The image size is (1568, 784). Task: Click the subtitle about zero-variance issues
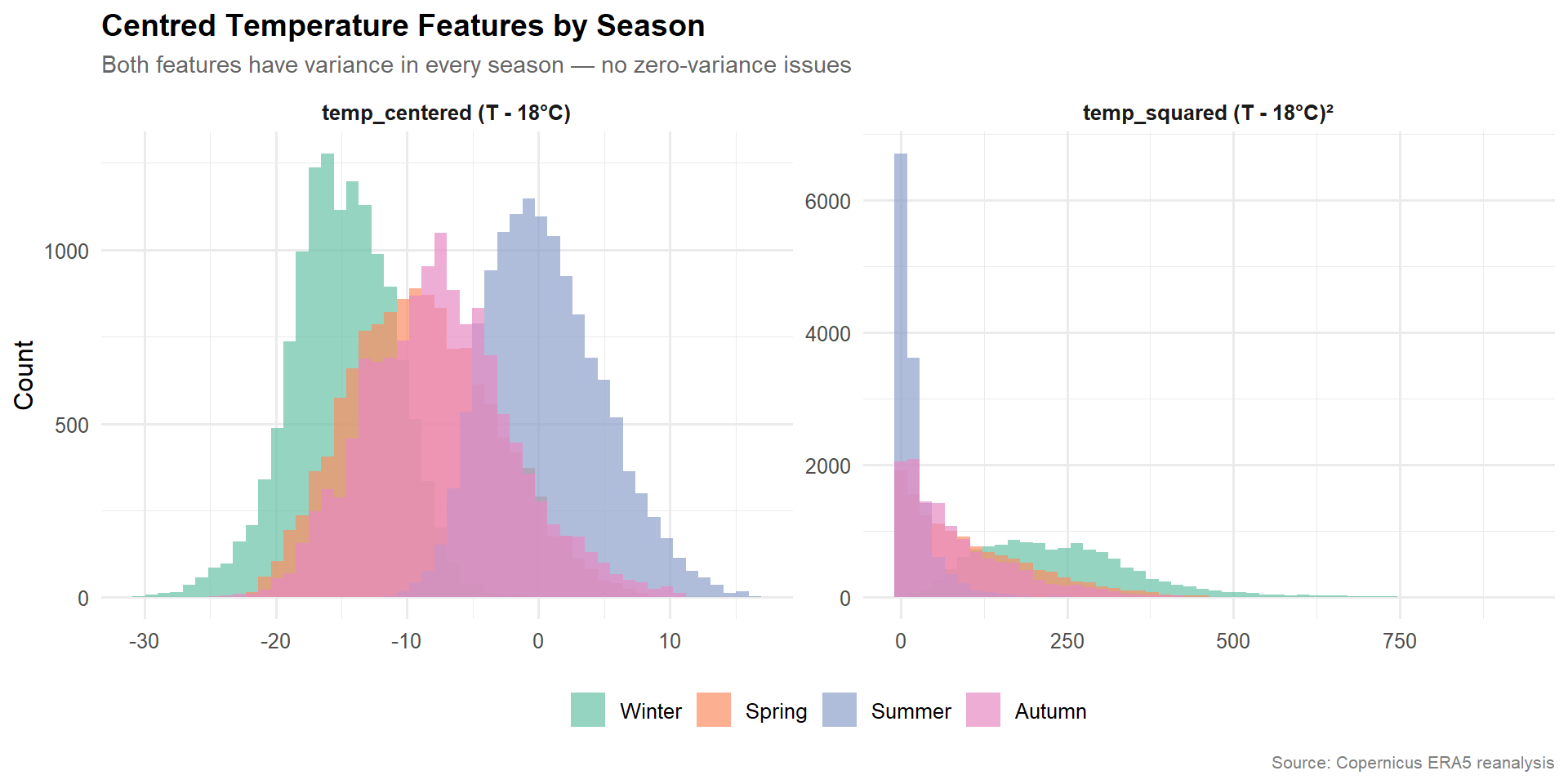point(475,65)
